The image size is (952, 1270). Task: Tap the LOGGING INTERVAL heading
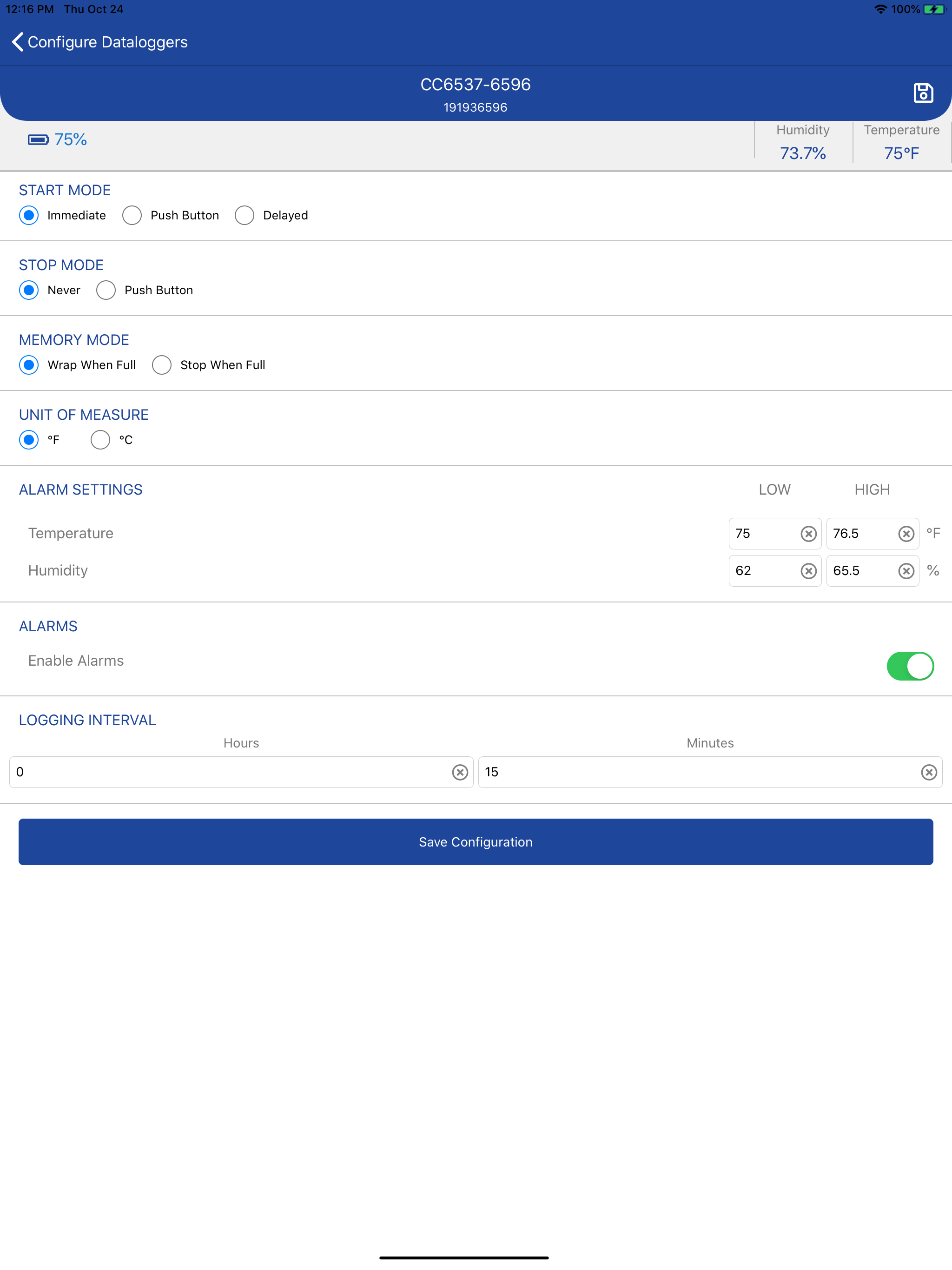pyautogui.click(x=87, y=720)
